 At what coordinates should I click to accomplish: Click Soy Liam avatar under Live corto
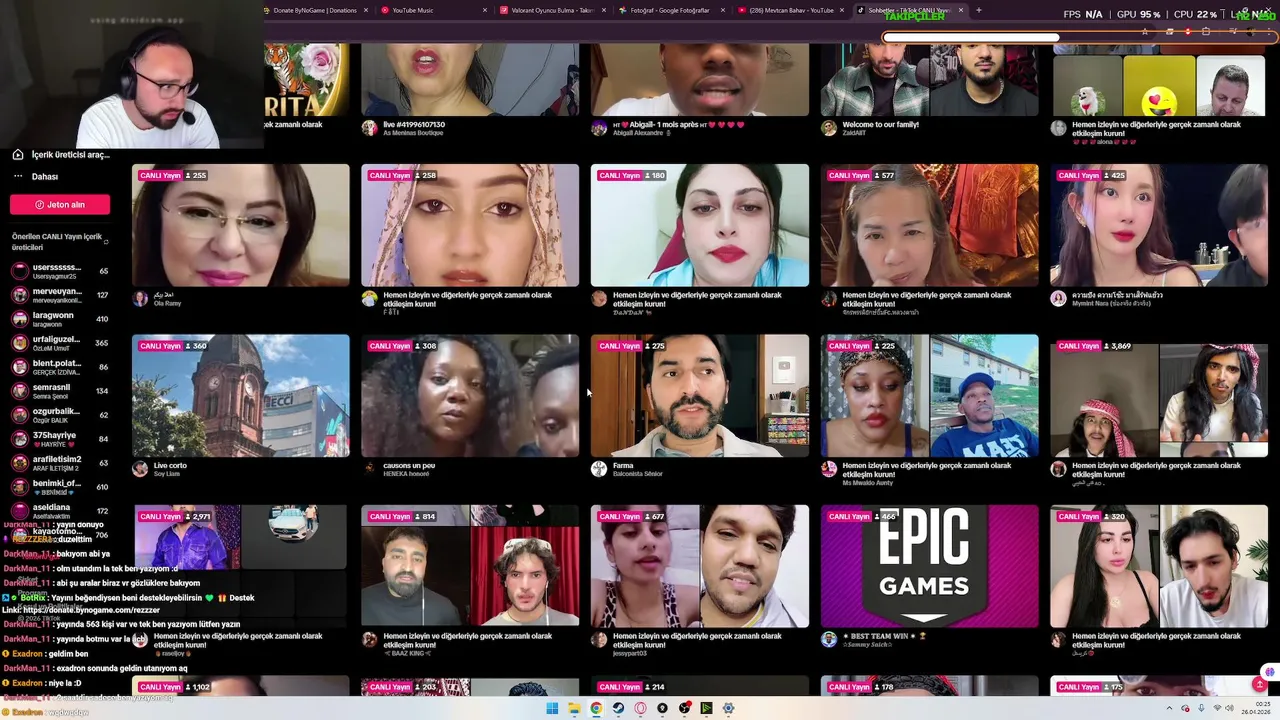tap(140, 469)
